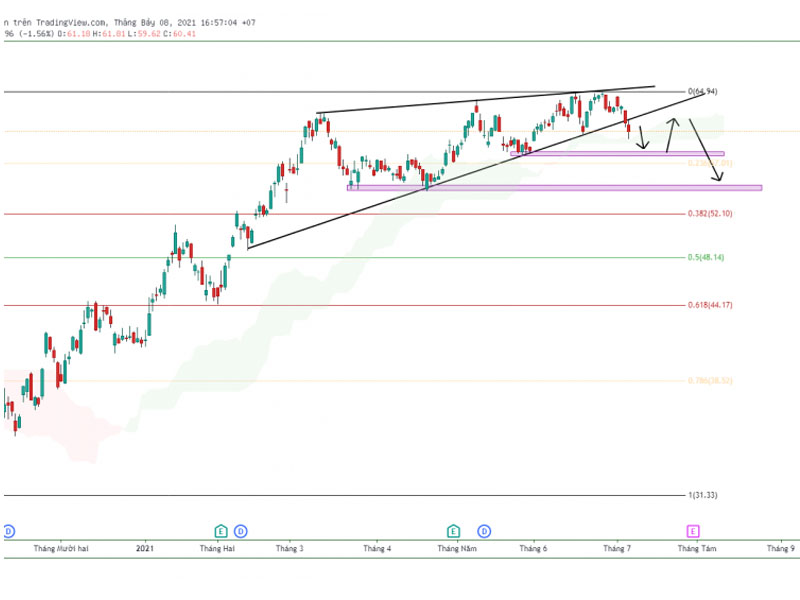The image size is (800, 600).
Task: Select the faint 0.236 Fibonacci level label
Action: click(710, 163)
